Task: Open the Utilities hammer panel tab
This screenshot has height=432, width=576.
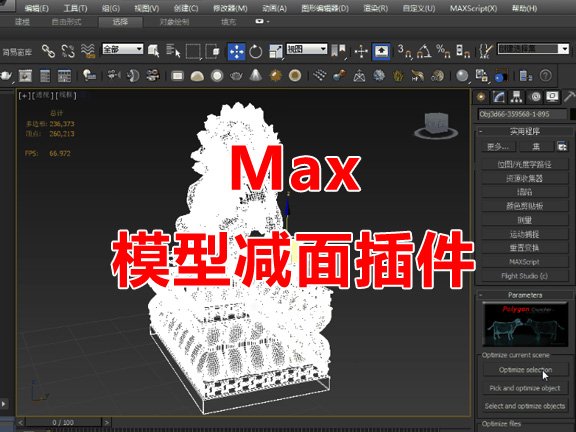Action: (570, 97)
